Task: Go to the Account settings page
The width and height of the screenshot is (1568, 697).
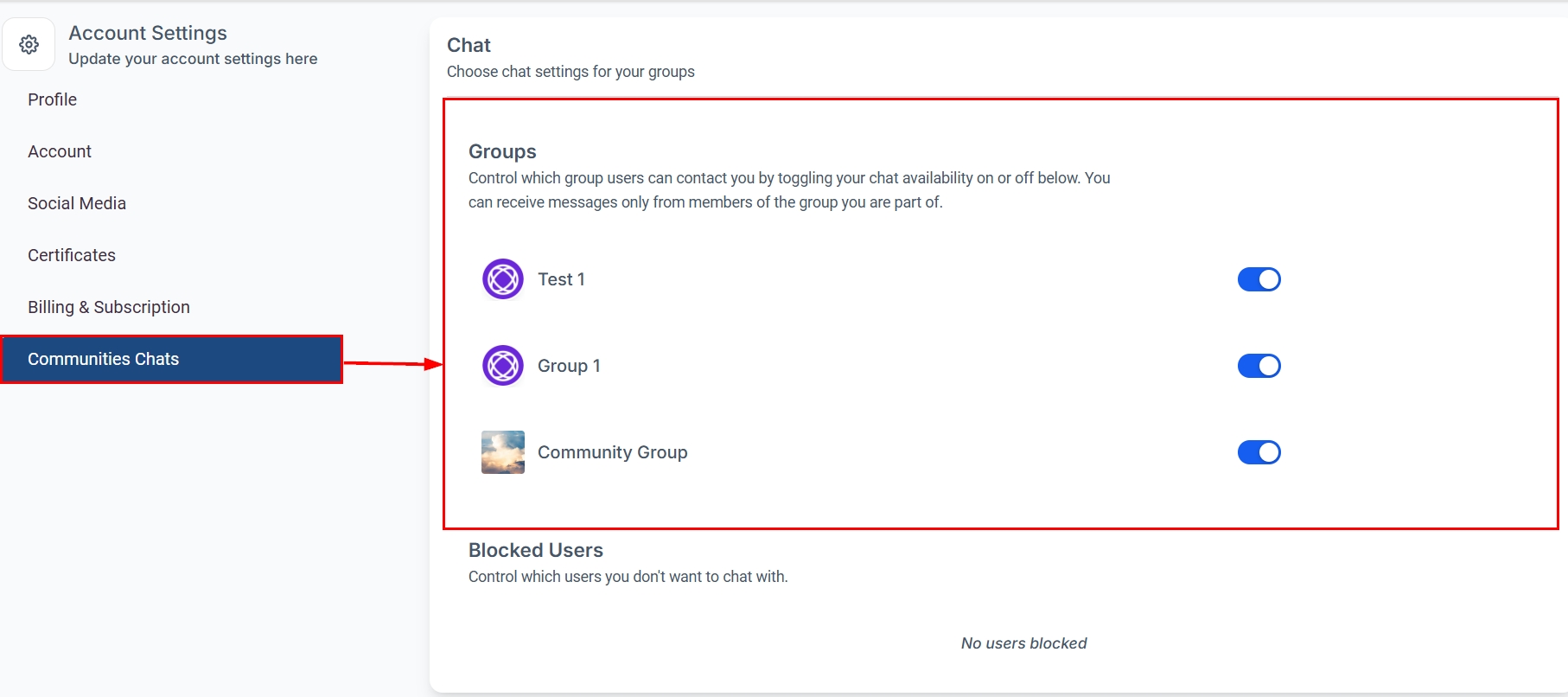Action: [60, 151]
